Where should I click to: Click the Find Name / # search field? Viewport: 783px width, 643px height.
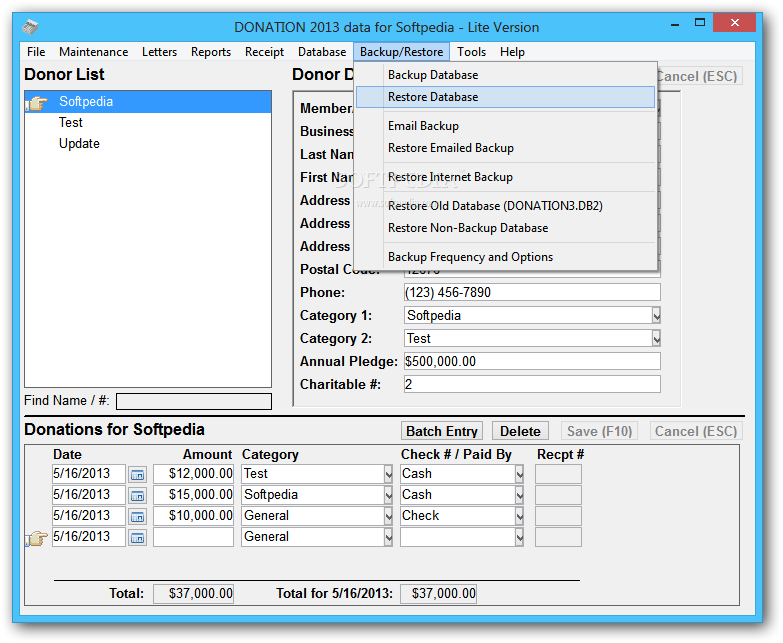194,402
